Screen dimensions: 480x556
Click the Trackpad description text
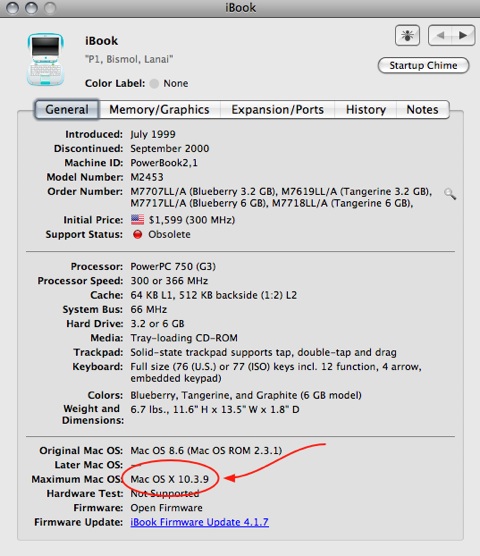(x=263, y=352)
